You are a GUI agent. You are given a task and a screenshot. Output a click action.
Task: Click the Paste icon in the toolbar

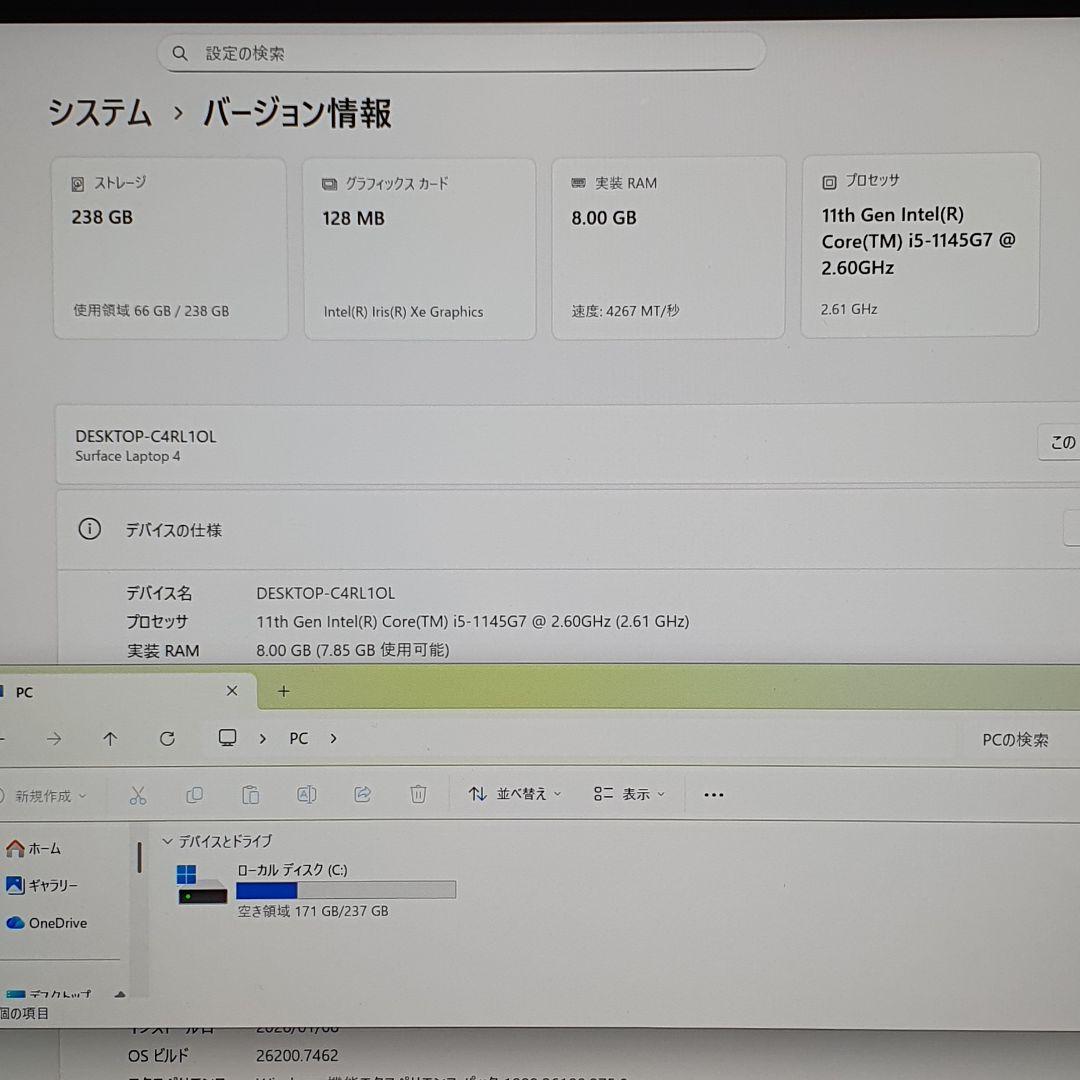click(x=251, y=794)
